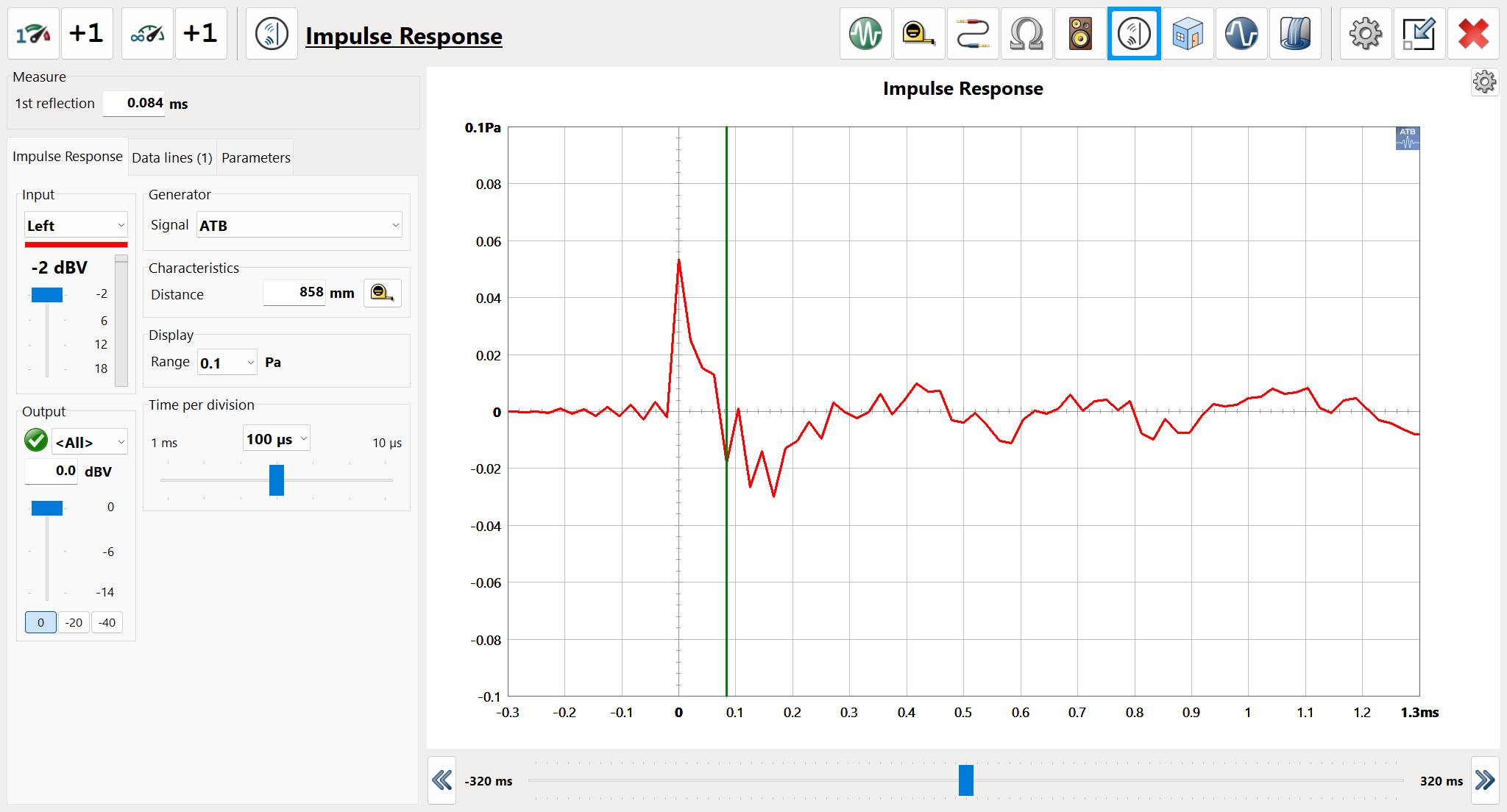Click the Distance field showing 858 mm
Screen dimensions: 1507x812
pos(294,293)
